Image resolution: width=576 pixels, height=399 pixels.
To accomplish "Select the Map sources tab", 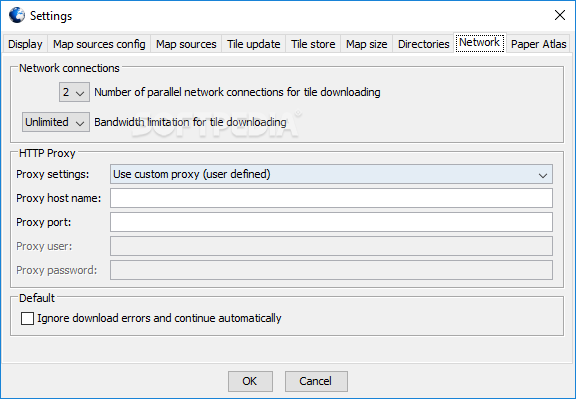I will coord(186,44).
